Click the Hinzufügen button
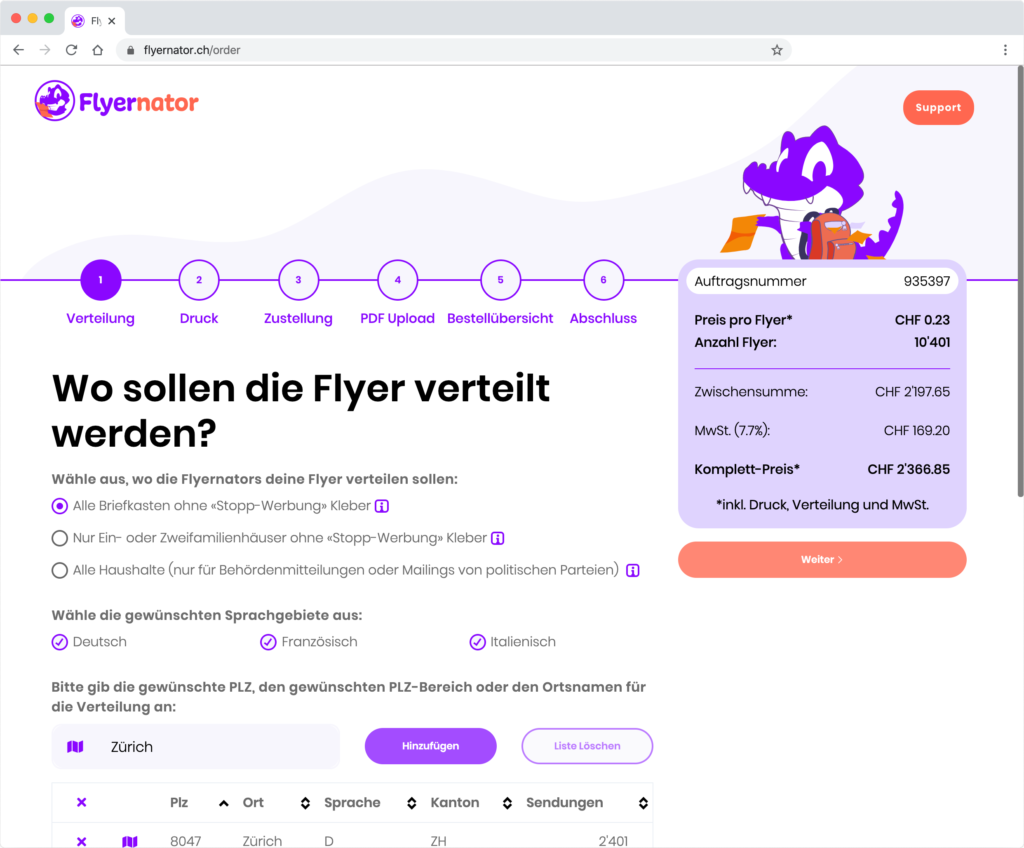The image size is (1024, 848). click(x=430, y=746)
